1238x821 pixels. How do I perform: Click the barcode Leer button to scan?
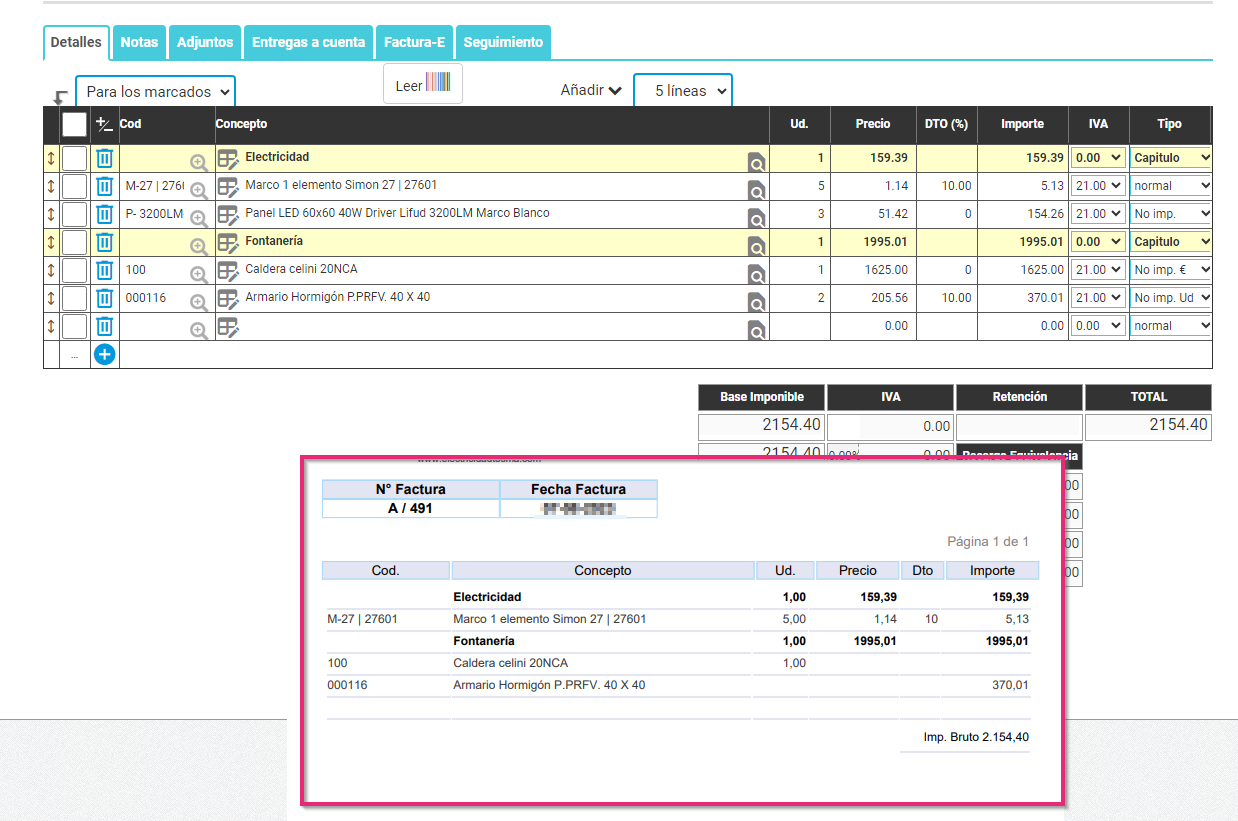(422, 83)
